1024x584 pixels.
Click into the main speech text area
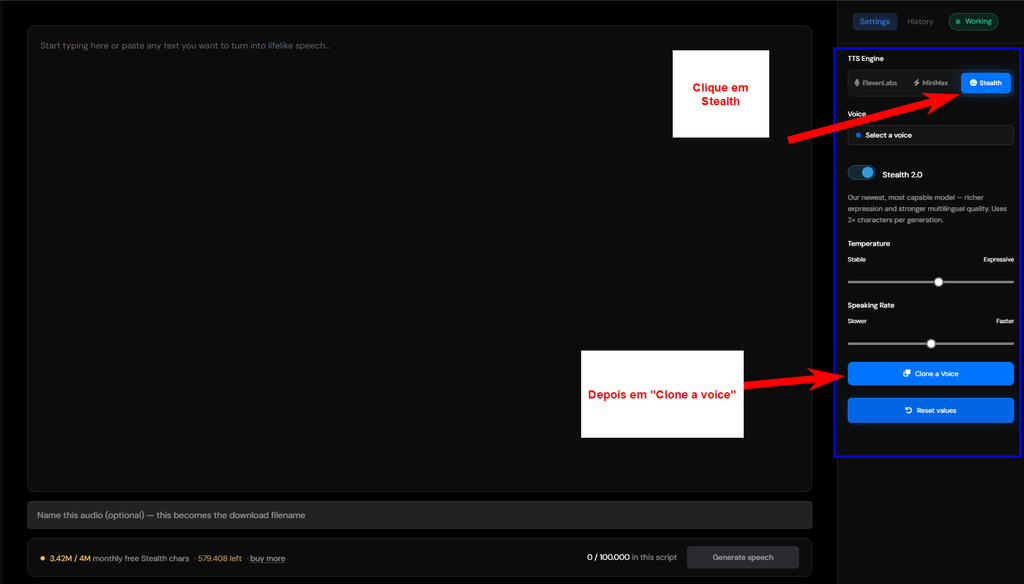click(x=419, y=259)
